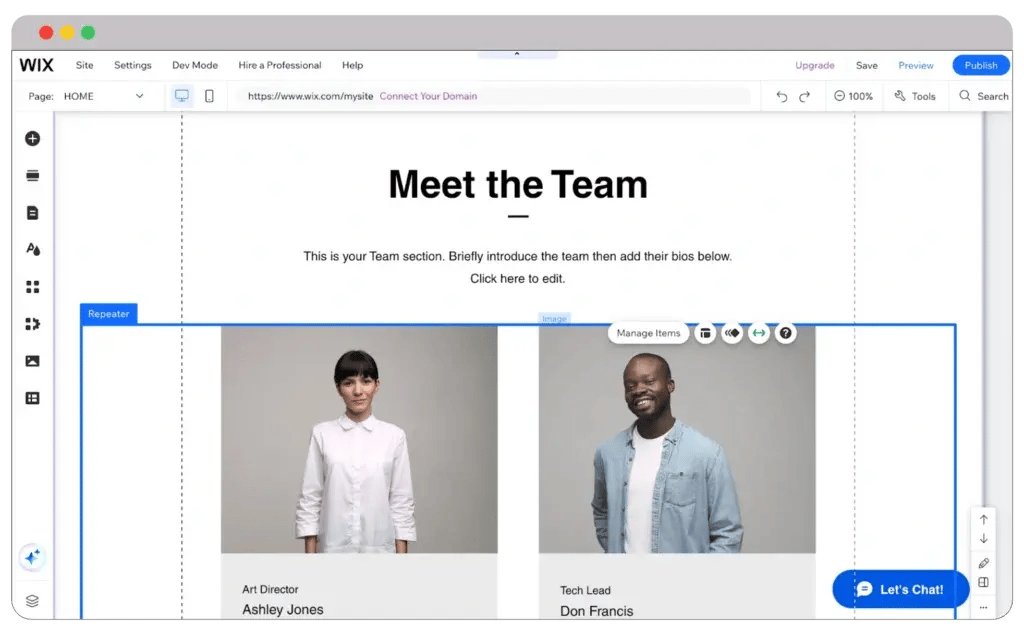Open the 100% zoom control
1024x635 pixels.
click(x=853, y=97)
